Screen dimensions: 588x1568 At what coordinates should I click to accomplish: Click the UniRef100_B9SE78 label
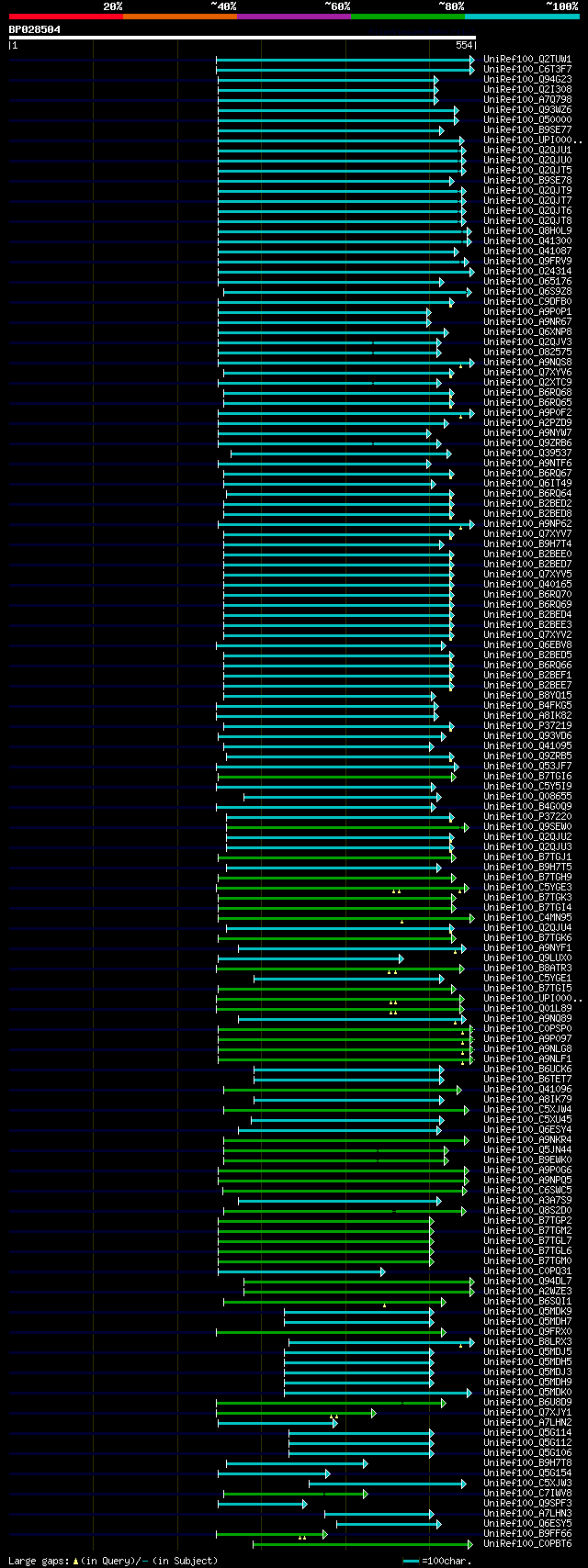(x=527, y=180)
